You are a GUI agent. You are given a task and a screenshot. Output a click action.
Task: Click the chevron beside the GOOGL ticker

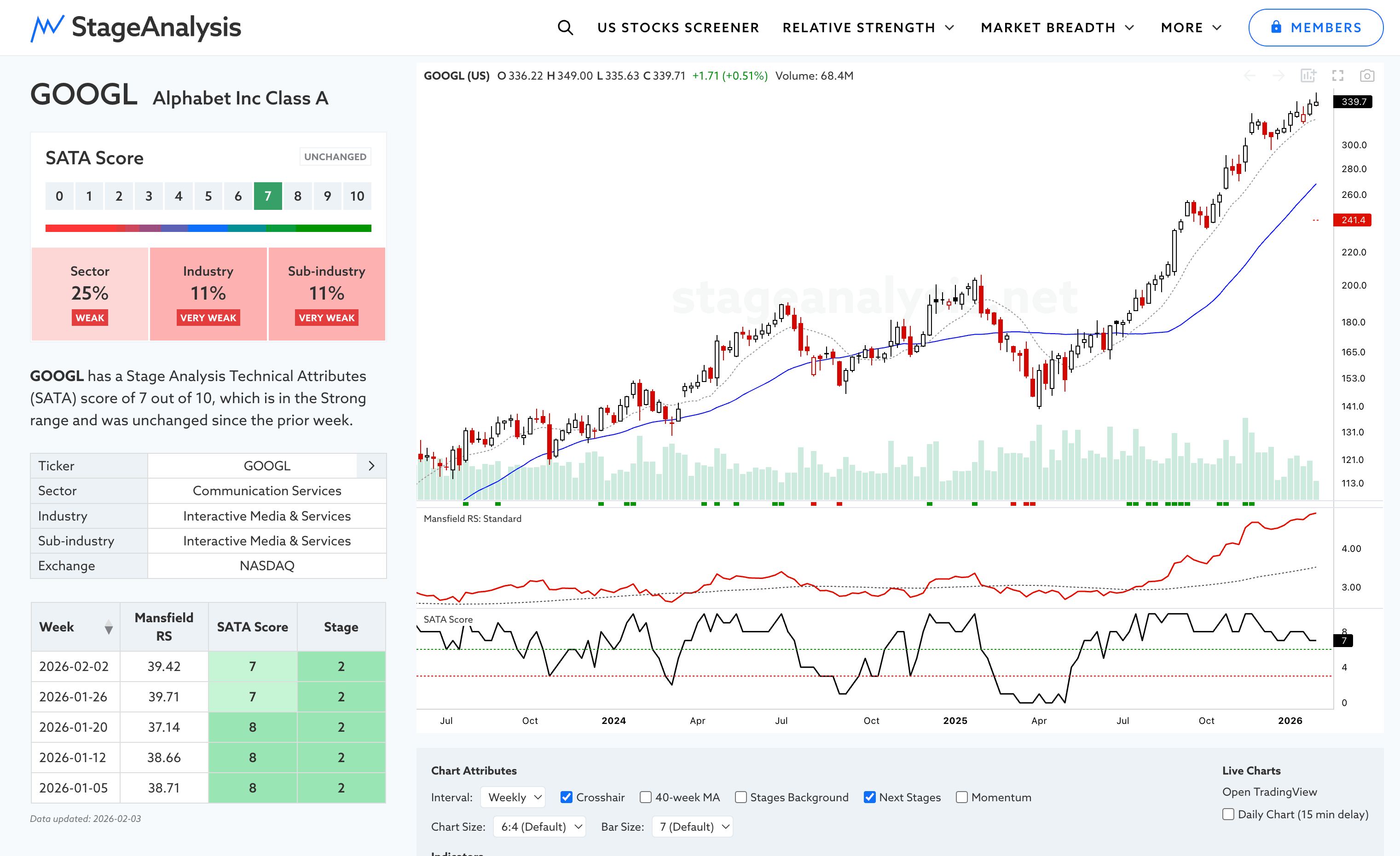[371, 466]
